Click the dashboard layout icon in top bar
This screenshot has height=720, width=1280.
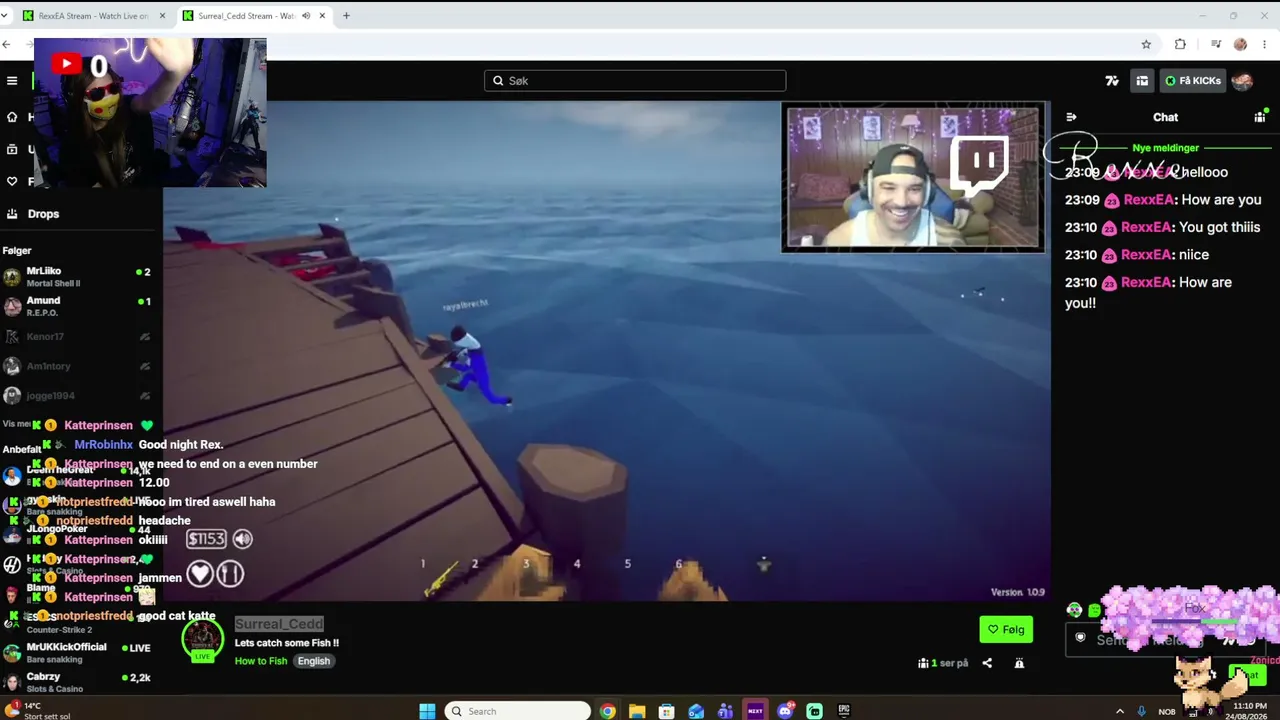pyautogui.click(x=1142, y=81)
